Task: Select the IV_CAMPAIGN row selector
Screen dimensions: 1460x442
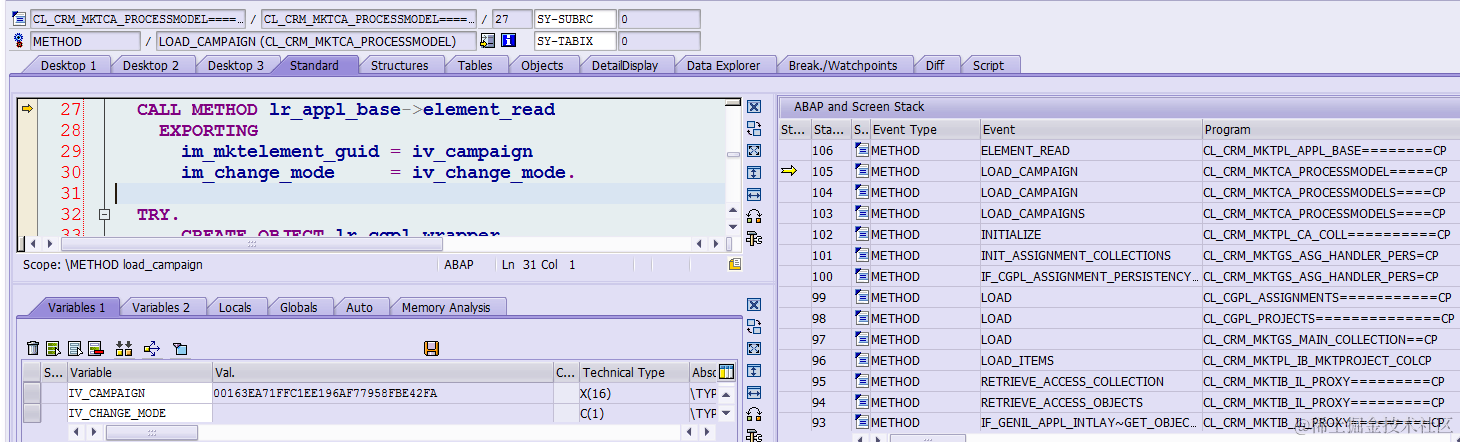Action: [32, 393]
